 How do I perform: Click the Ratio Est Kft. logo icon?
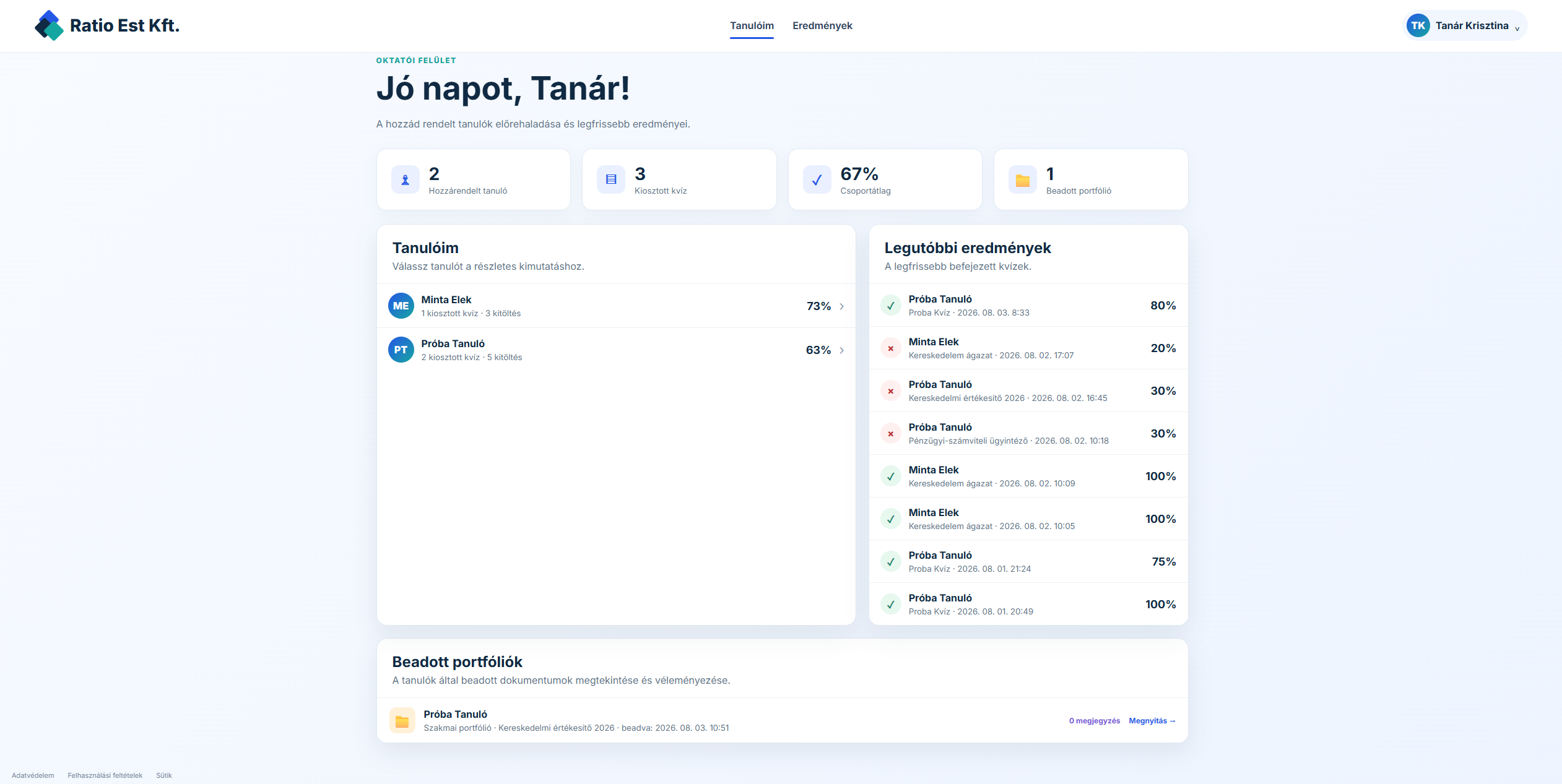coord(49,25)
